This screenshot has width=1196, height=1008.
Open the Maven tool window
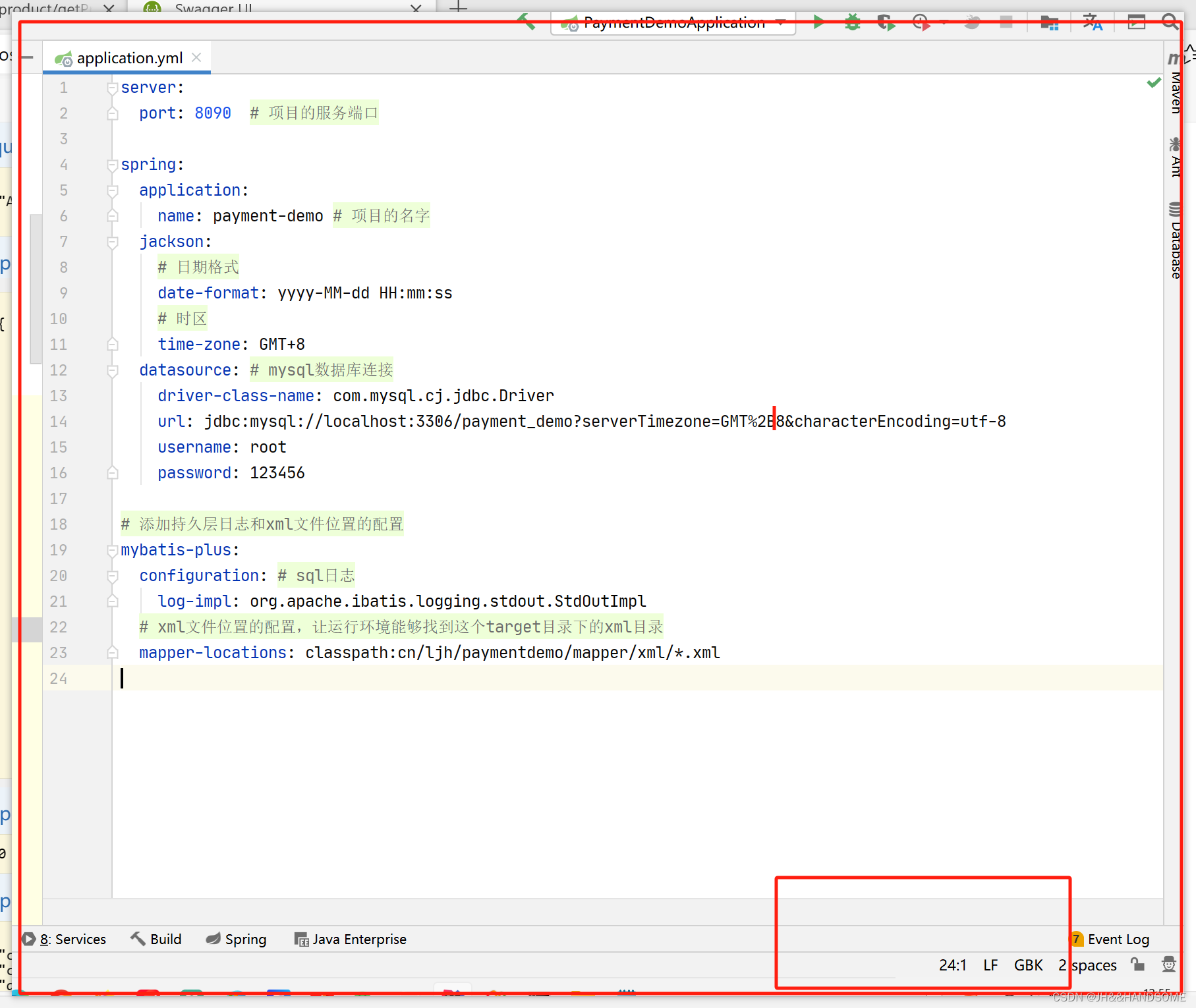(x=1175, y=84)
